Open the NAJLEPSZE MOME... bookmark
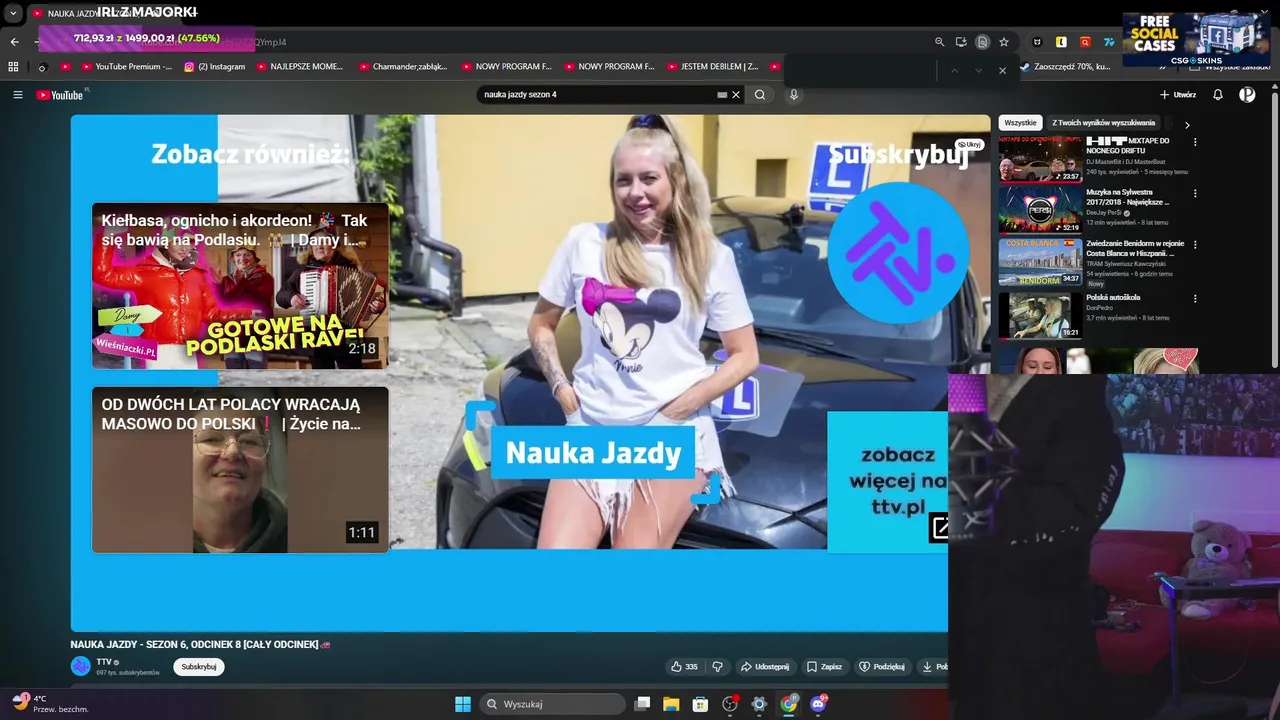 coord(300,67)
